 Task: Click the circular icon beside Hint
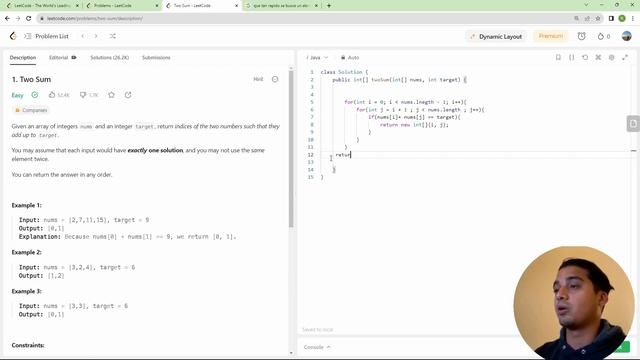click(x=275, y=79)
